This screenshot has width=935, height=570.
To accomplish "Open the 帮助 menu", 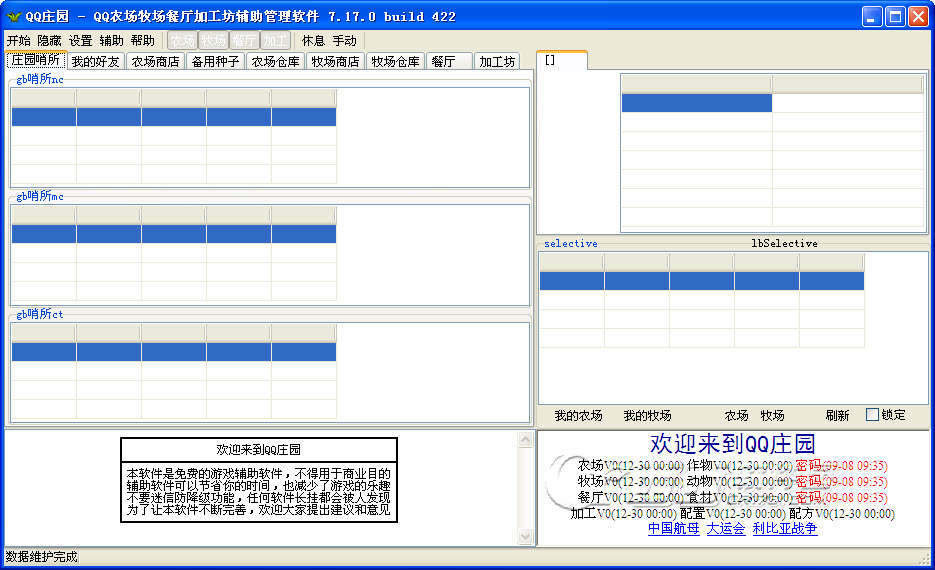I will point(143,41).
